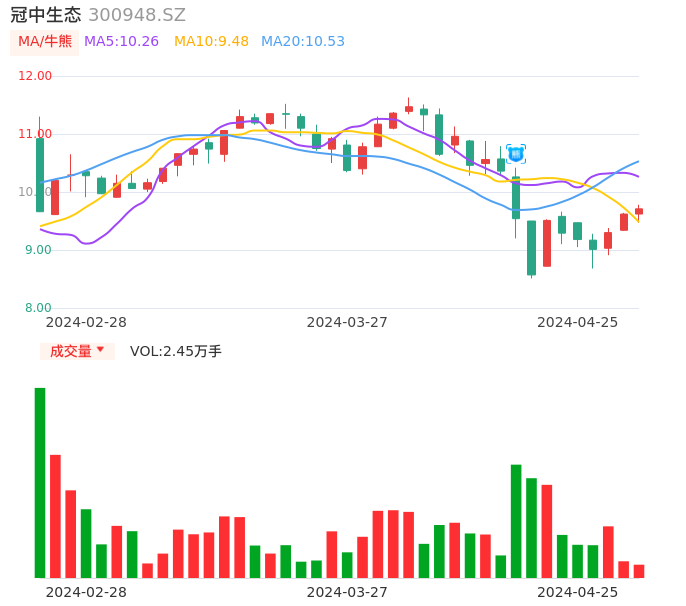Click the last red volume bar at far right
Viewport: 686px width, 606px height.
(639, 571)
